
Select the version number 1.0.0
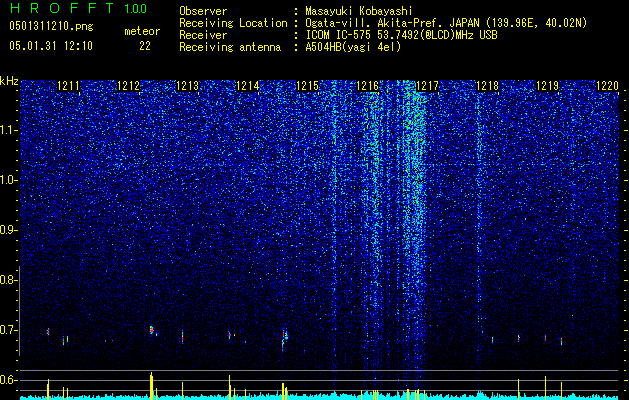[x=136, y=8]
